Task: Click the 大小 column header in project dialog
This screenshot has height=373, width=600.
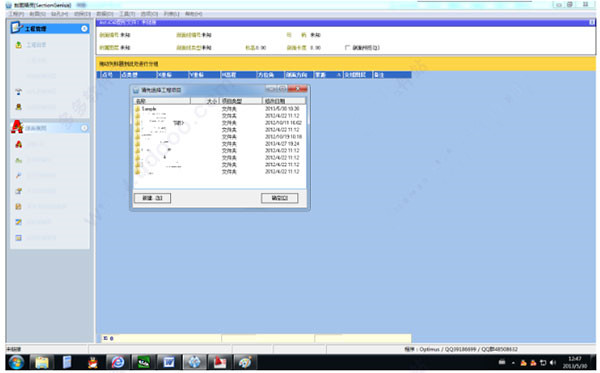Action: [205, 101]
